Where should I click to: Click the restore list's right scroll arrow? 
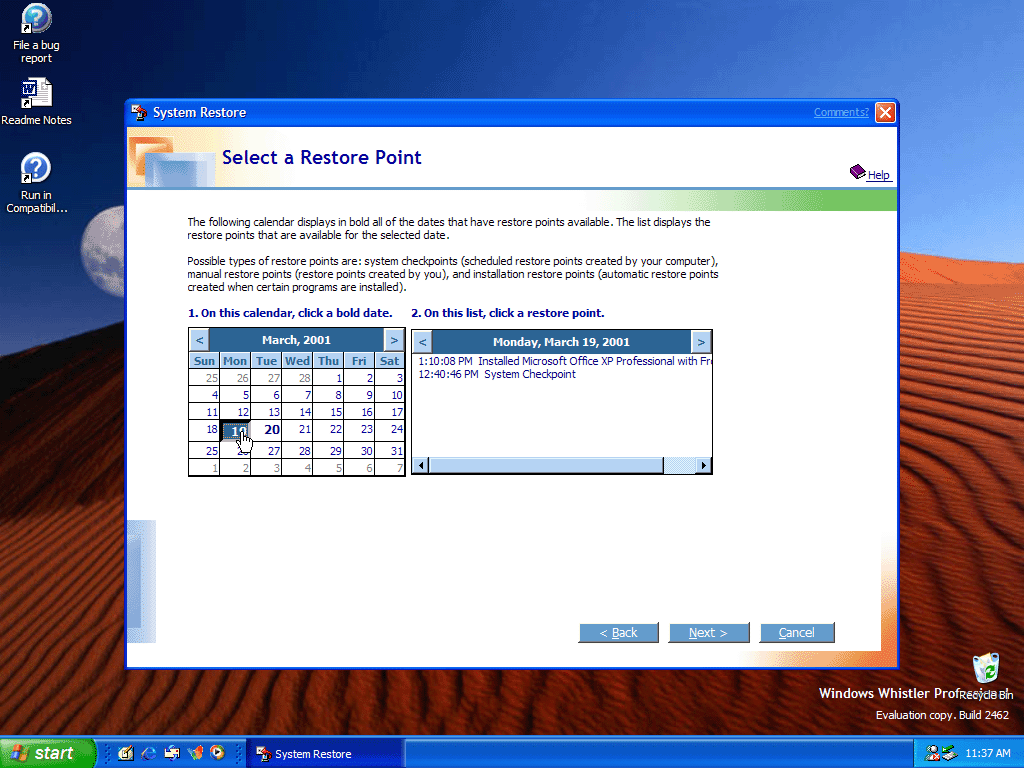pos(703,466)
